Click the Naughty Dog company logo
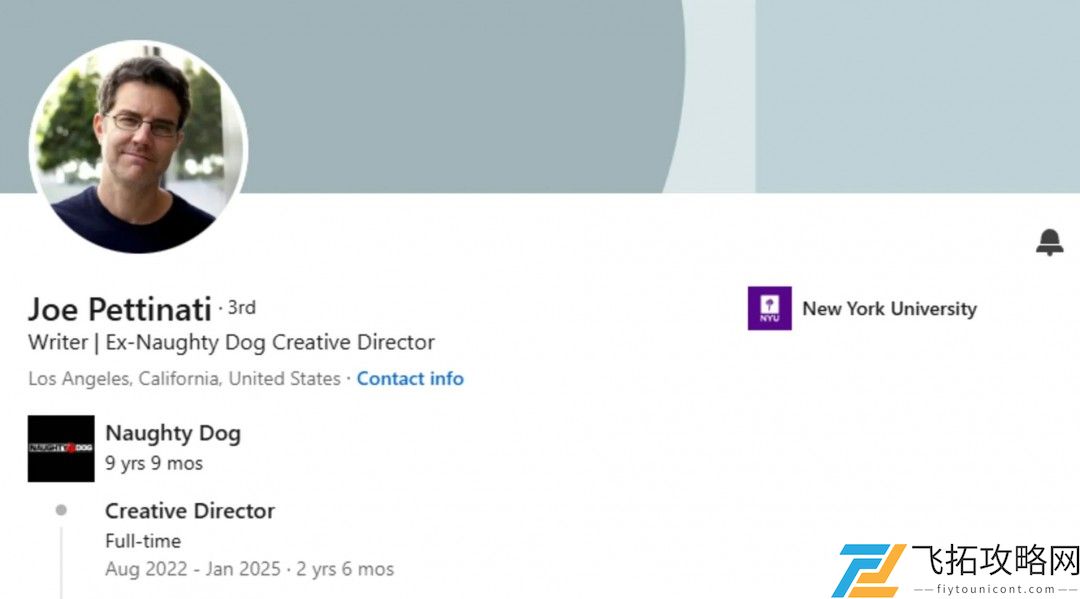1080x599 pixels. (x=61, y=448)
